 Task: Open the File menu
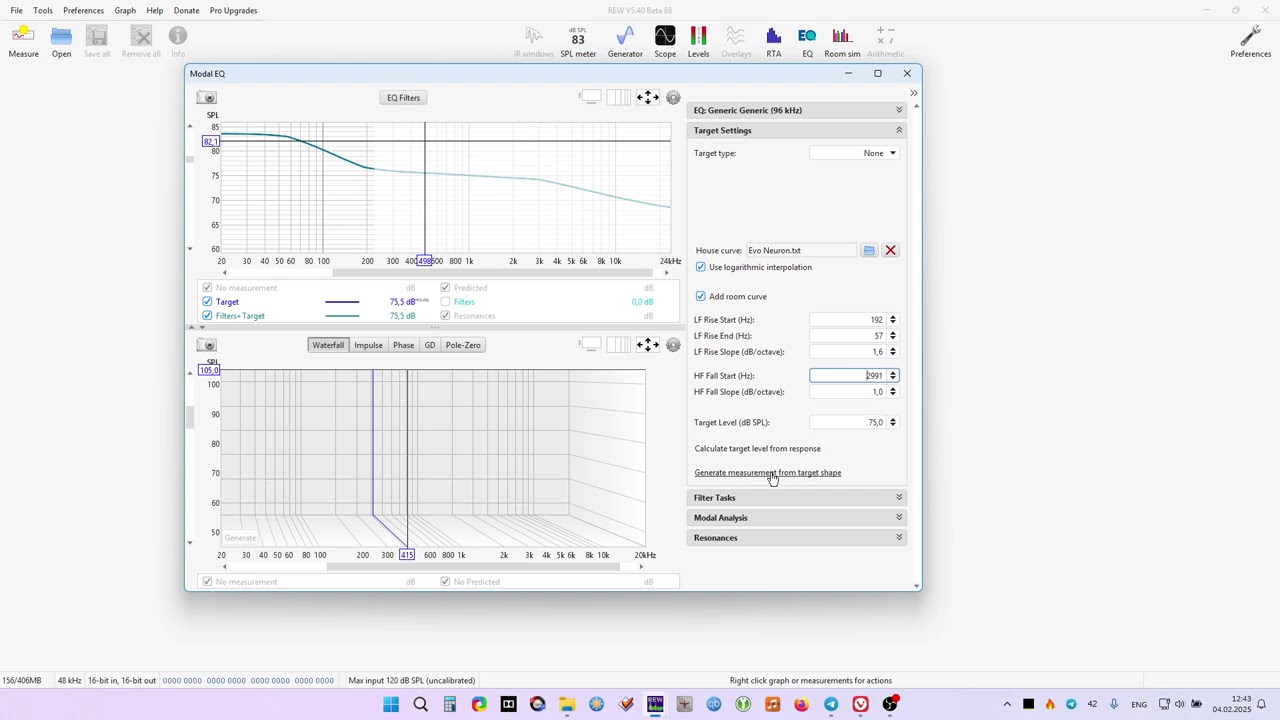point(17,10)
